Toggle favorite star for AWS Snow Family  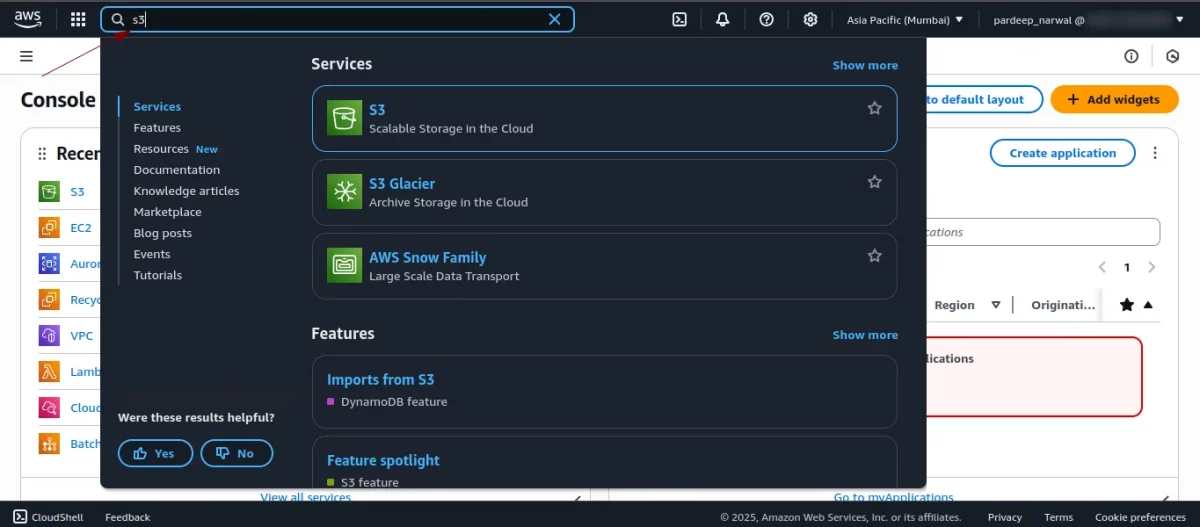point(874,256)
